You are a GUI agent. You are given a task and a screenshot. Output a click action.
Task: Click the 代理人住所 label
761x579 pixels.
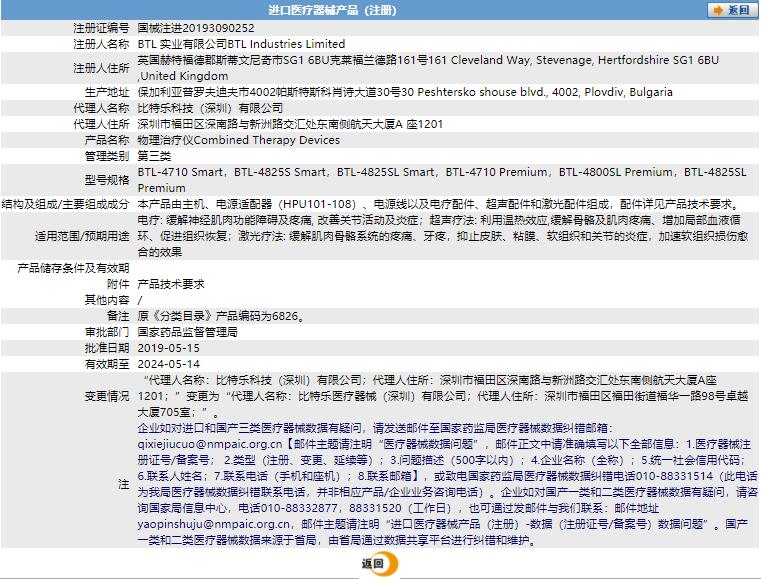tap(101, 124)
